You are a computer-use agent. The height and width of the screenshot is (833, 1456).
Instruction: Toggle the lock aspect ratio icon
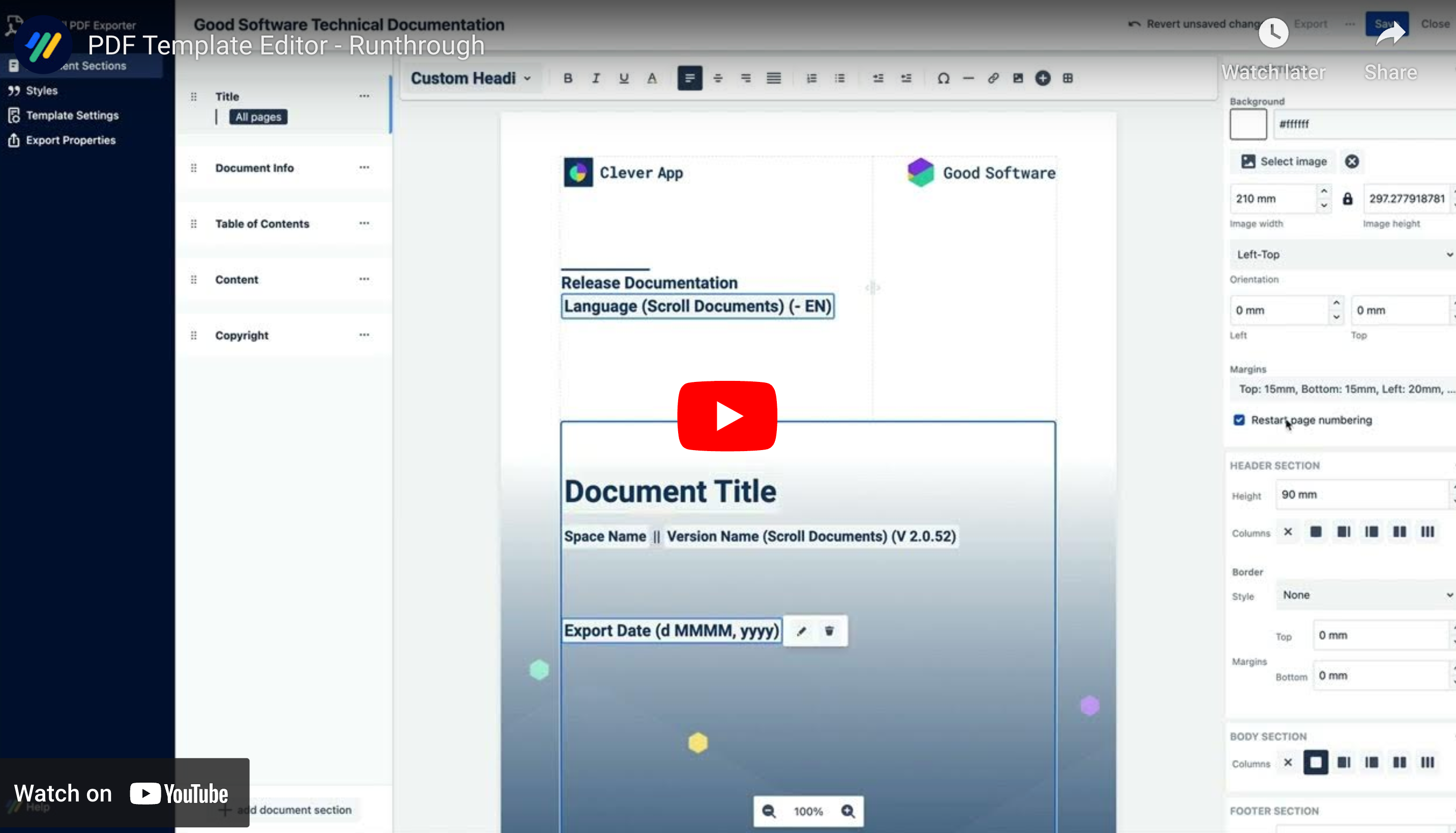[1348, 198]
